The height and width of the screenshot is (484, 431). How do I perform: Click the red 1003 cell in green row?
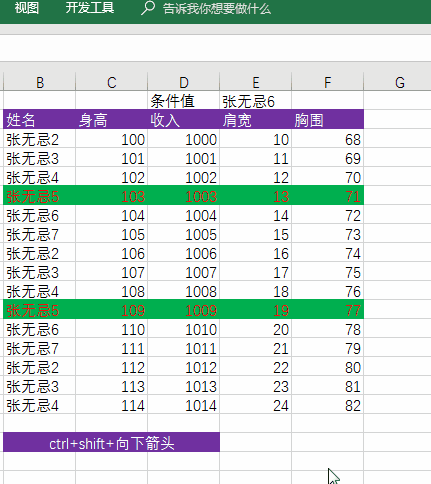[184, 196]
